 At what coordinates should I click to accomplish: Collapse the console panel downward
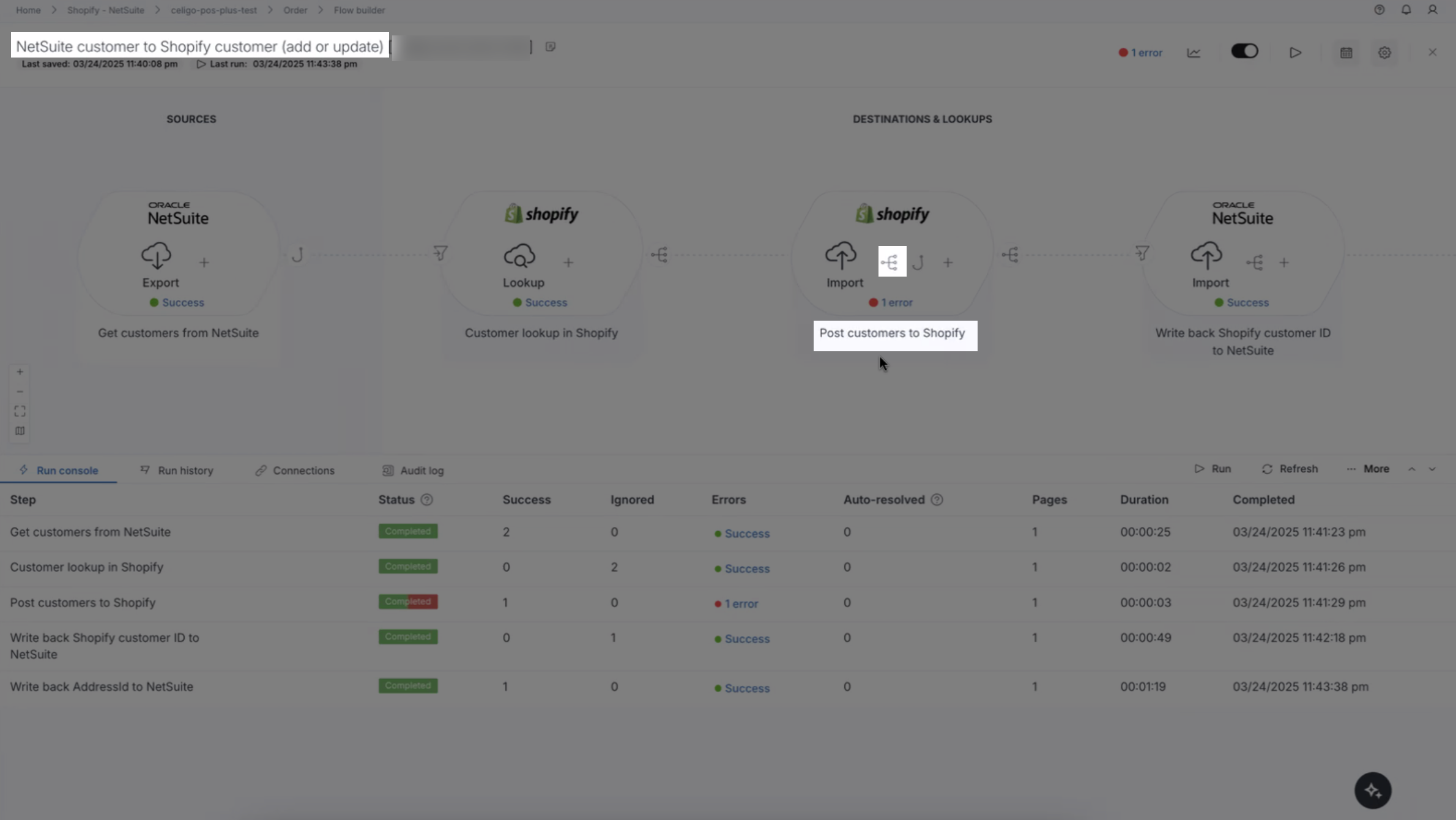coord(1432,469)
